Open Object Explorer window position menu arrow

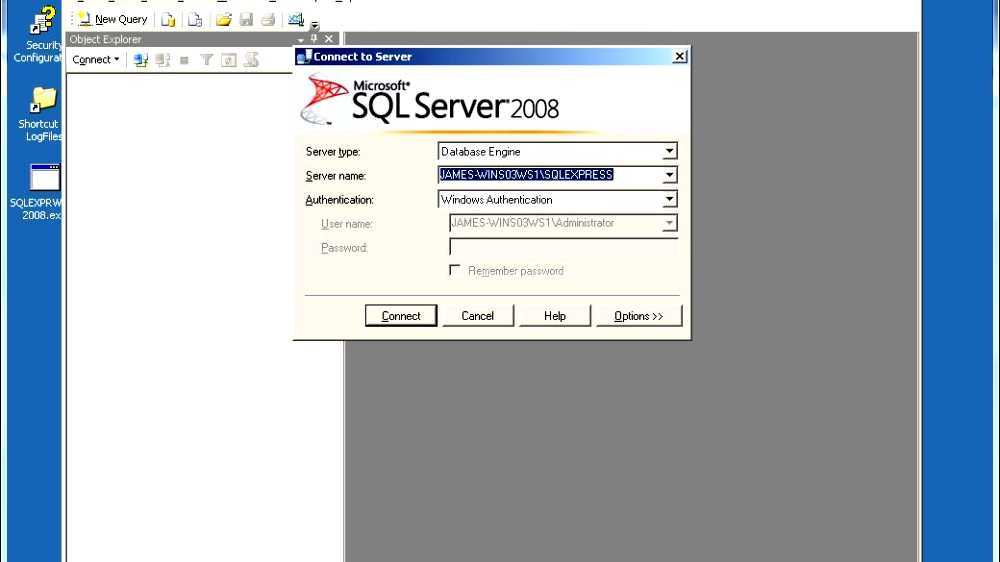(x=301, y=40)
